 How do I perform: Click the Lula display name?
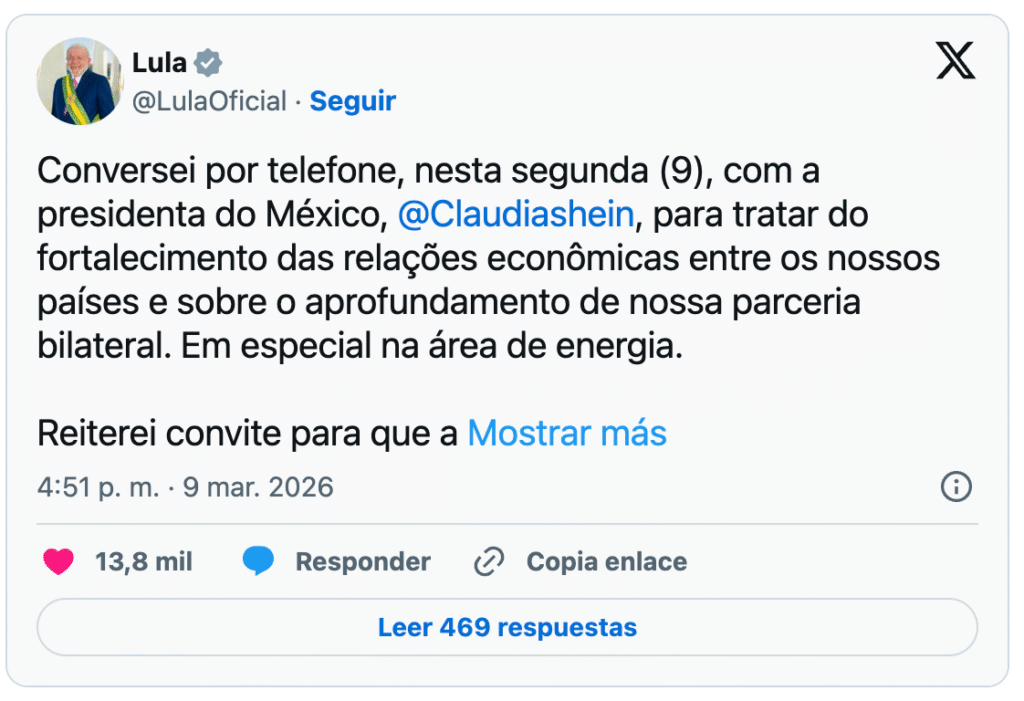pyautogui.click(x=159, y=63)
